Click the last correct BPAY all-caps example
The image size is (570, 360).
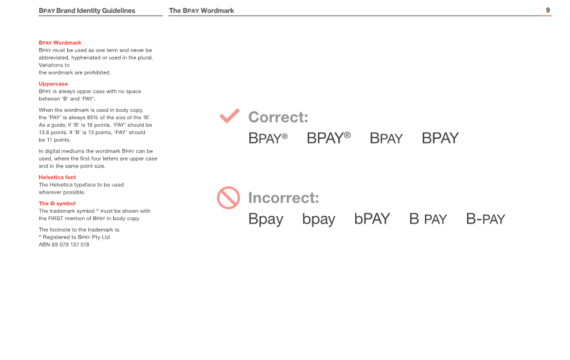coord(440,138)
